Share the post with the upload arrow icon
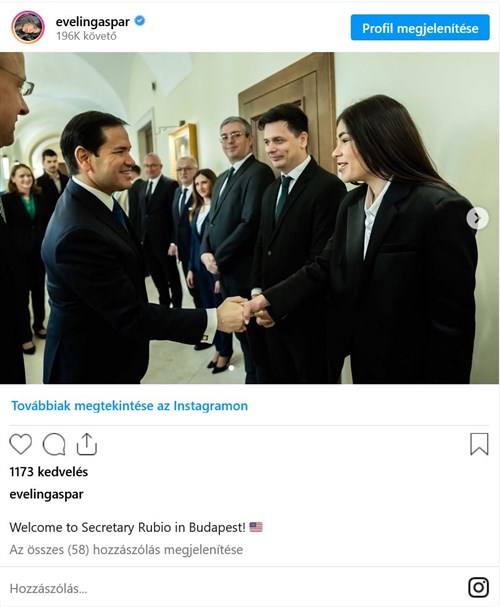This screenshot has width=500, height=607. click(x=87, y=444)
